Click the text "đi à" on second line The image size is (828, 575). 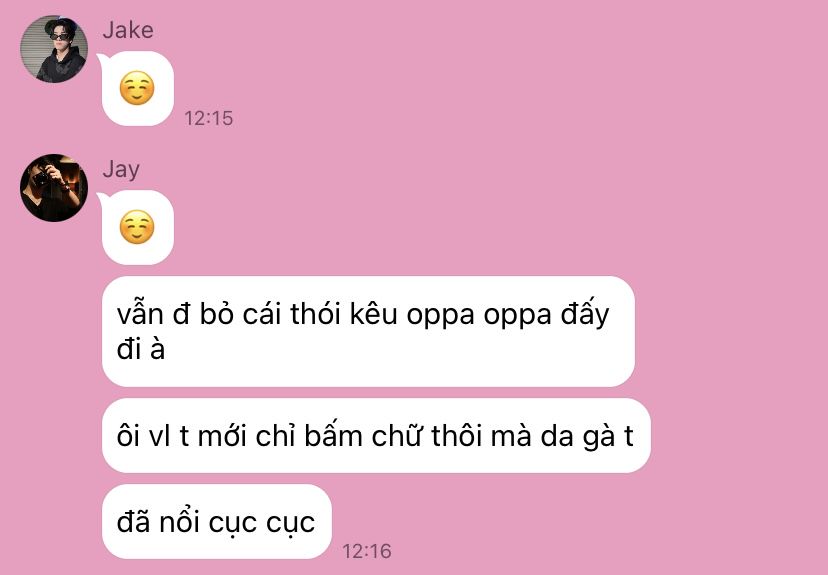click(x=141, y=348)
